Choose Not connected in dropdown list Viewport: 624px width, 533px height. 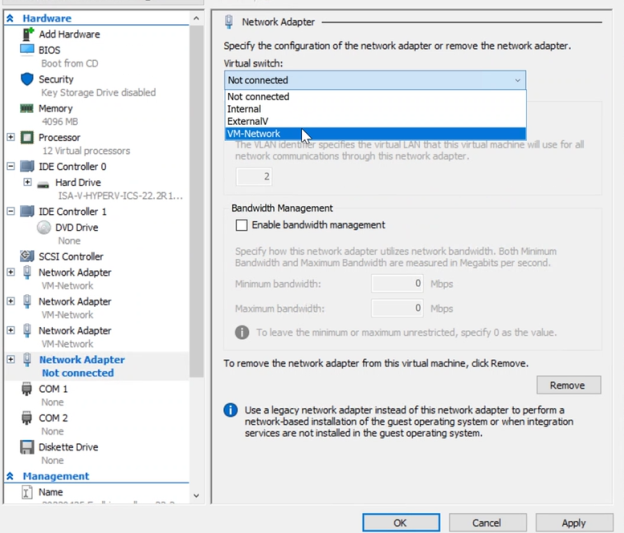pos(375,96)
